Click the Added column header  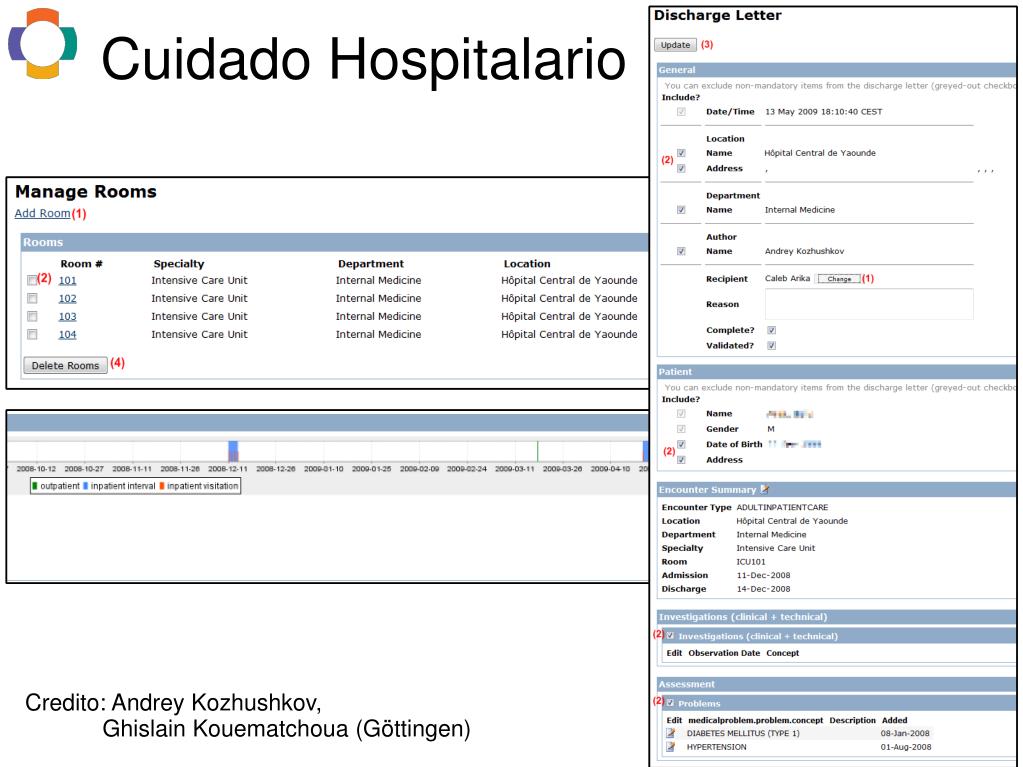click(x=894, y=720)
